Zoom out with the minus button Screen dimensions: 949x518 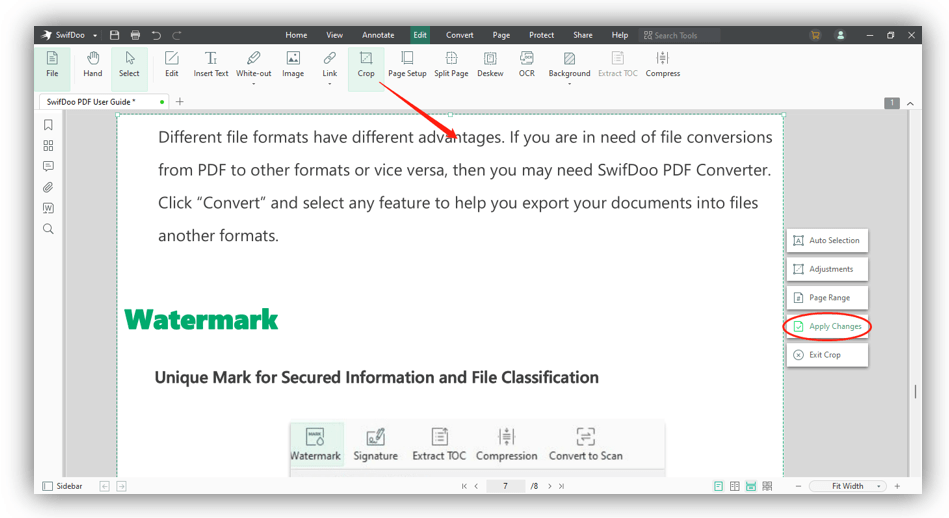(x=798, y=486)
